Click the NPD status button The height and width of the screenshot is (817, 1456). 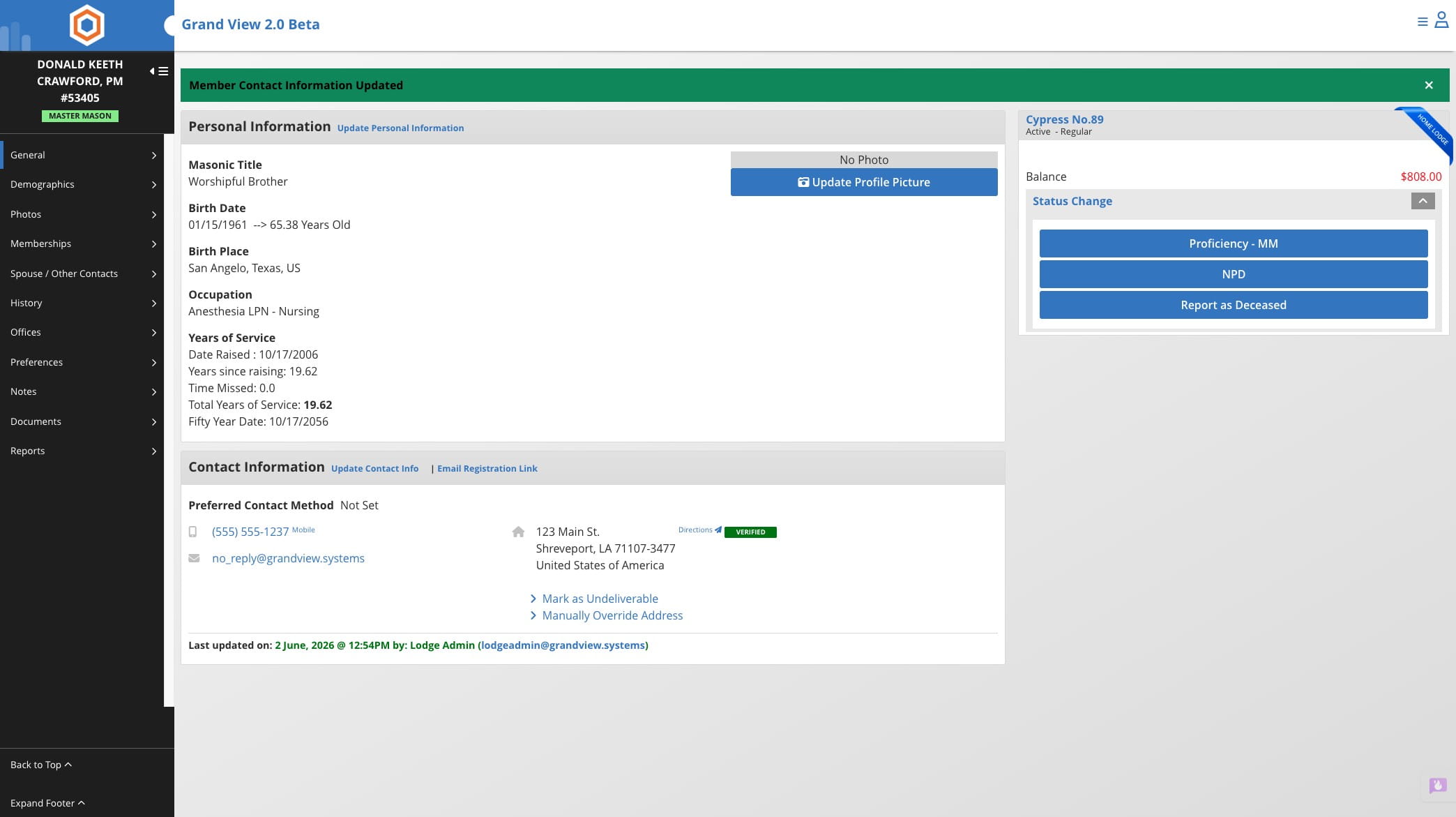point(1233,274)
